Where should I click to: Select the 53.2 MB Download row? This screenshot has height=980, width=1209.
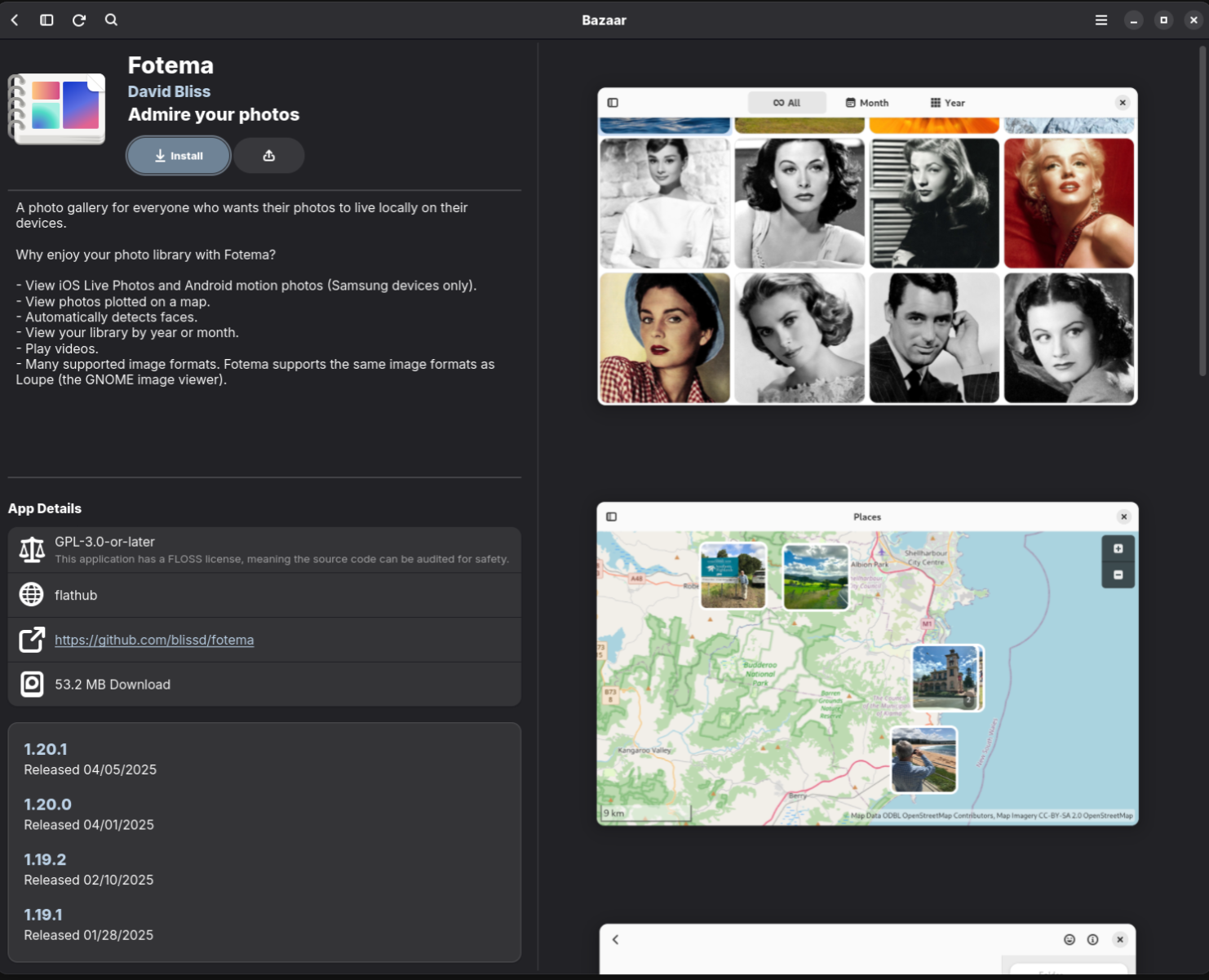pyautogui.click(x=264, y=684)
